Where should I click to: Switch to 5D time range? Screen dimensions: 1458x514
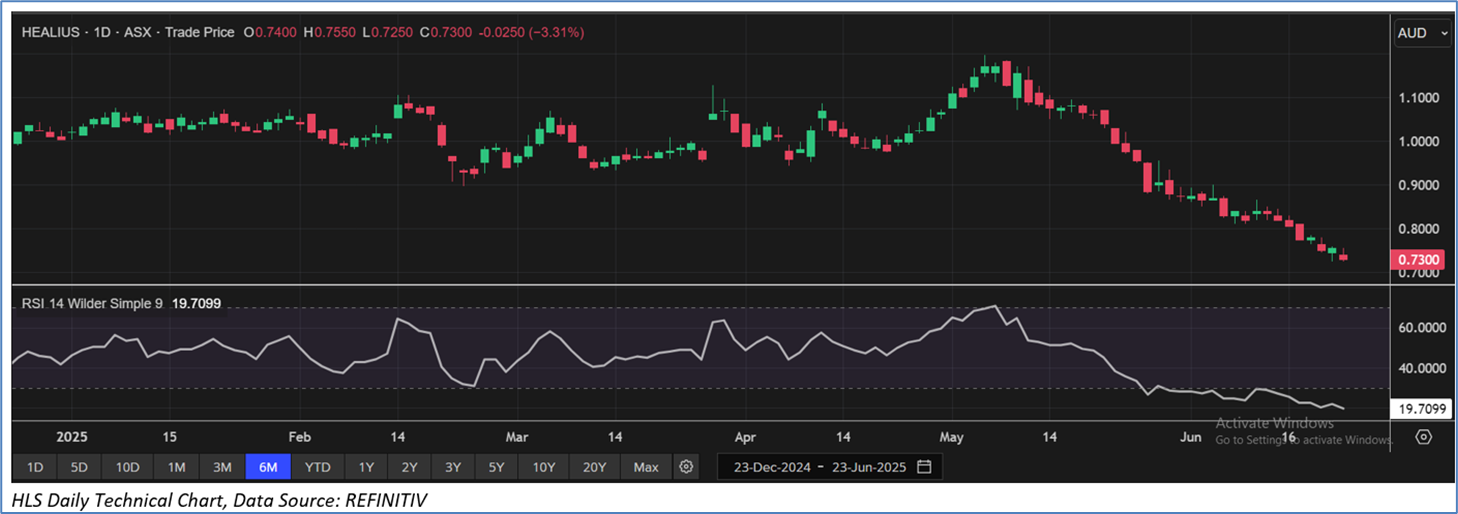tap(79, 467)
